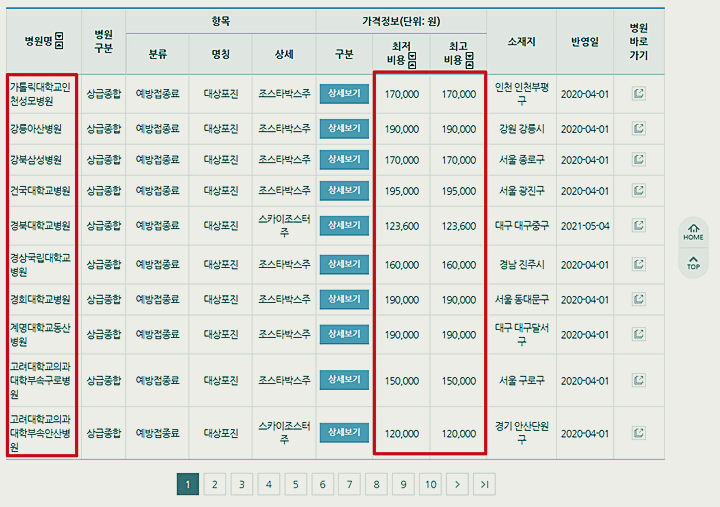Image resolution: width=720 pixels, height=507 pixels.
Task: Select hospital name 건국대학교병원
Action: [40, 191]
